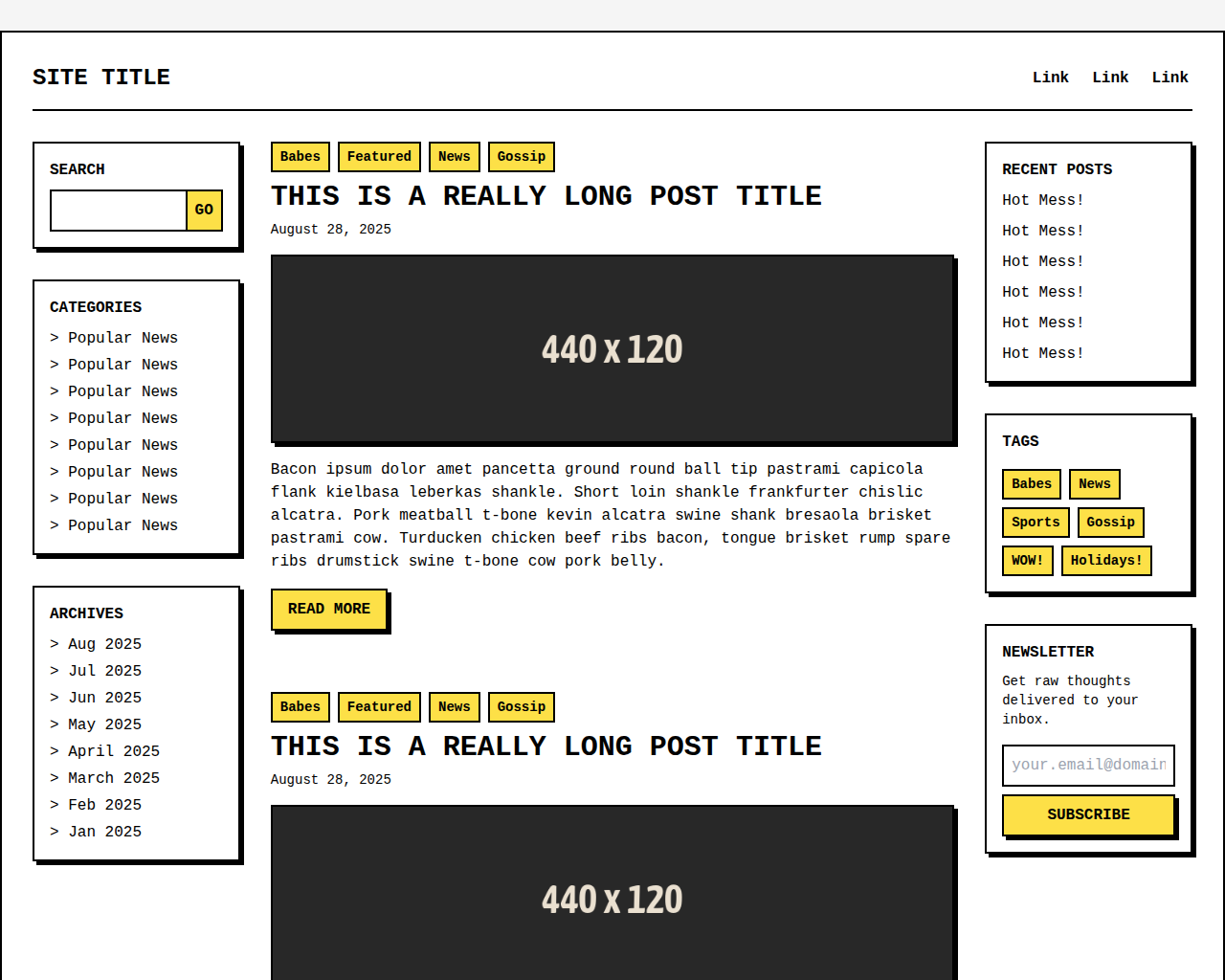Open the SITE TITLE homepage link
This screenshot has width=1225, height=980.
(x=100, y=77)
